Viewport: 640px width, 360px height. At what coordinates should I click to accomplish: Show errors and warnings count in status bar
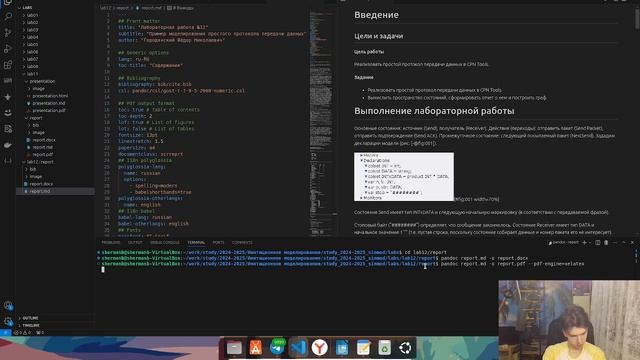[x=22, y=333]
